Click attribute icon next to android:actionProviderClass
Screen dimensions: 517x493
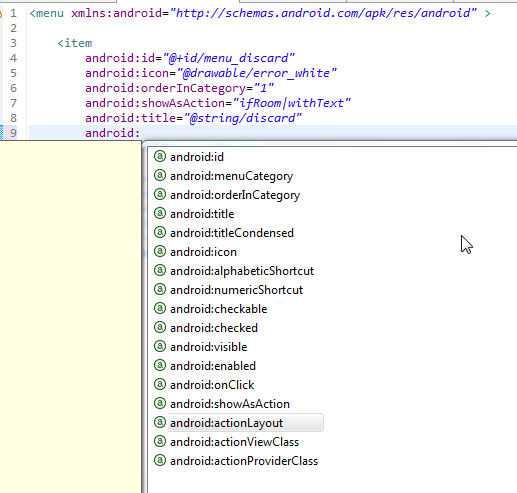tap(160, 460)
